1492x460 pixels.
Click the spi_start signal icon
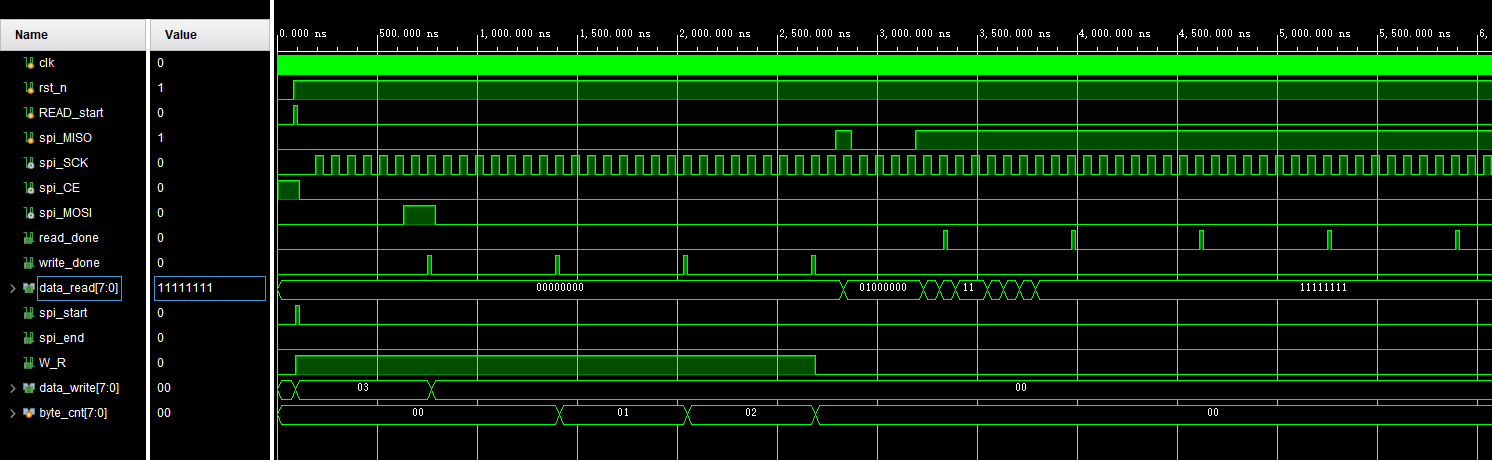(28, 313)
